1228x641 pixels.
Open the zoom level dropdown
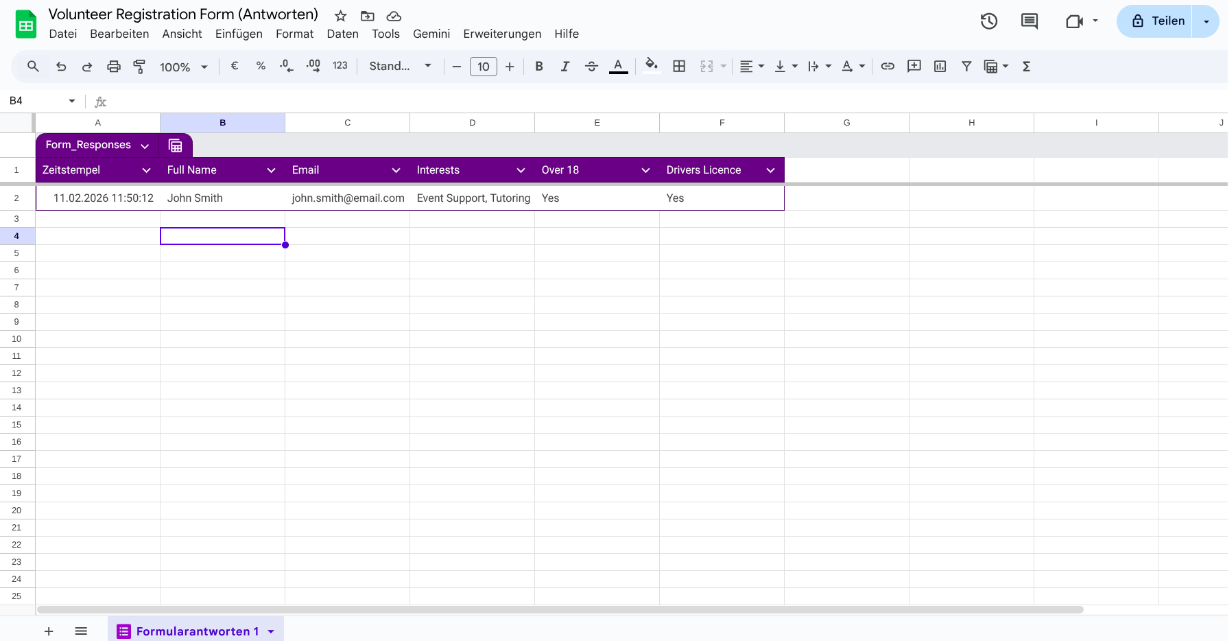[183, 66]
